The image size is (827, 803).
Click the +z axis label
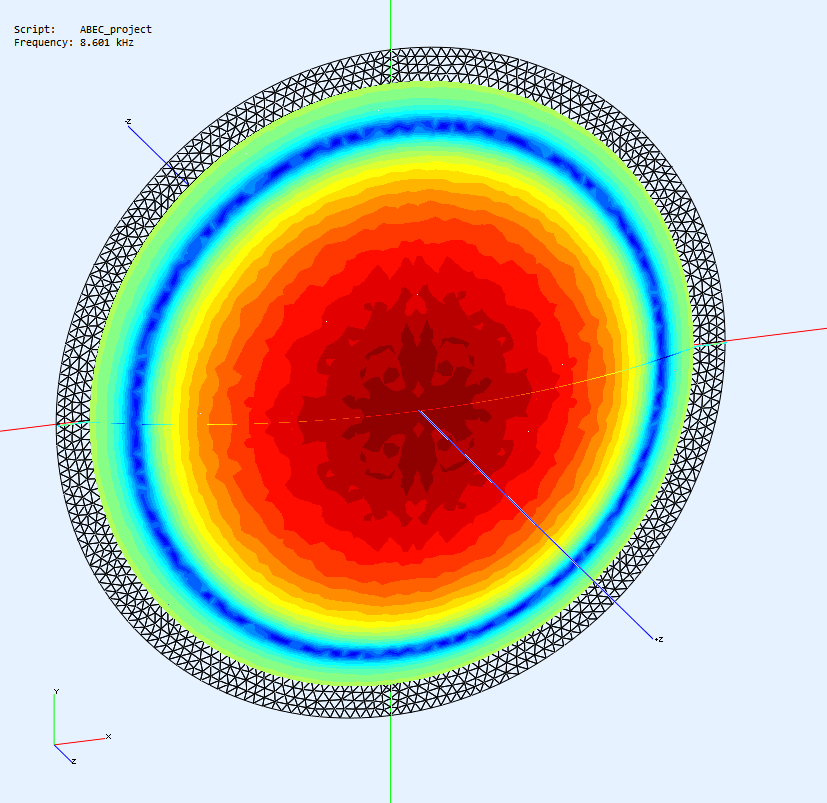[x=659, y=639]
